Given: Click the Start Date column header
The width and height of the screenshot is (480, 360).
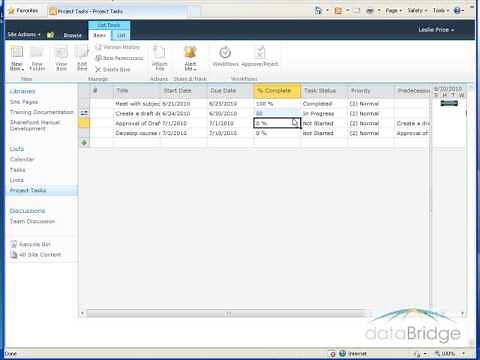Looking at the screenshot, I should click(x=184, y=91).
